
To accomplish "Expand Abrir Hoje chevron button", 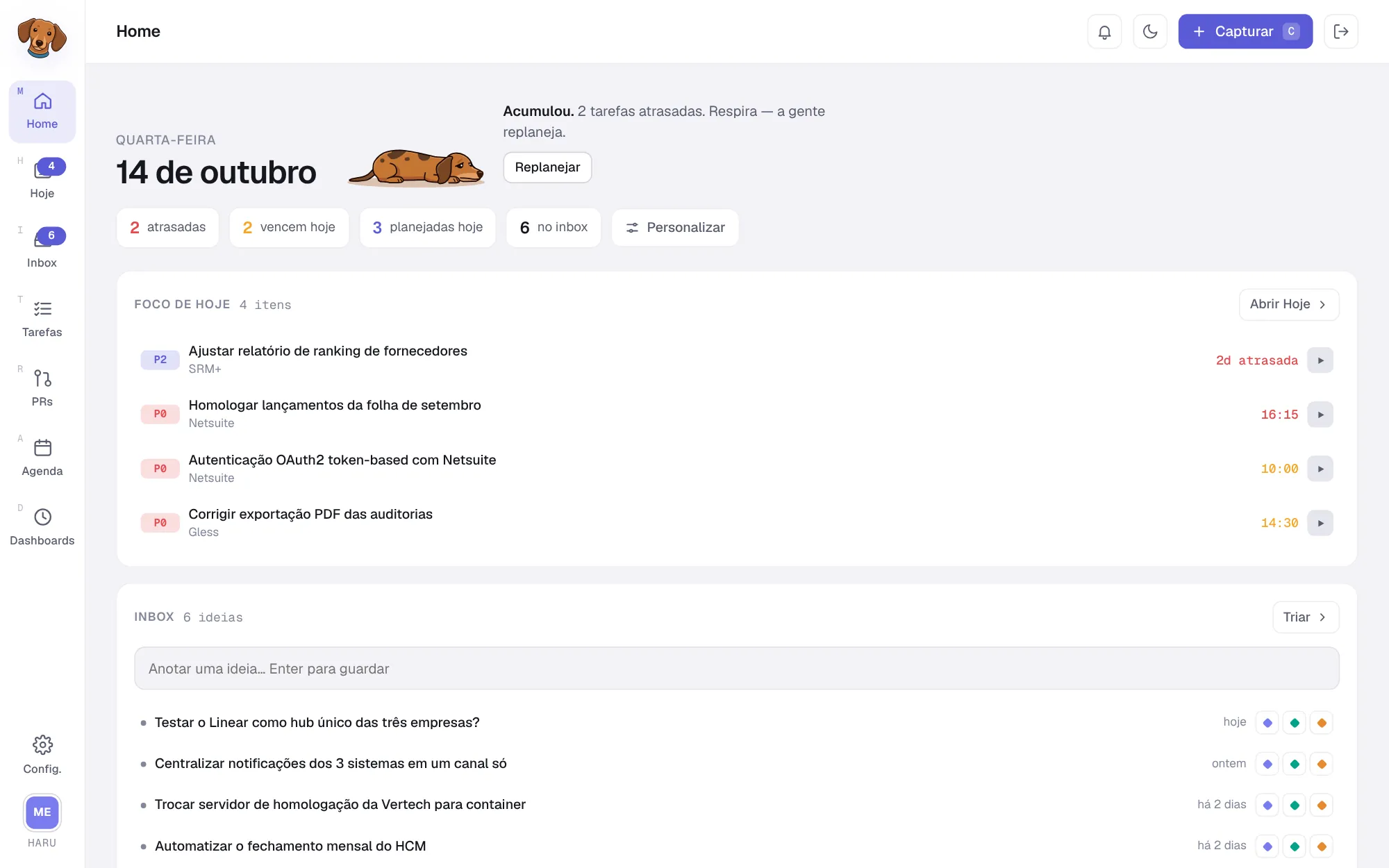I will (x=1289, y=304).
